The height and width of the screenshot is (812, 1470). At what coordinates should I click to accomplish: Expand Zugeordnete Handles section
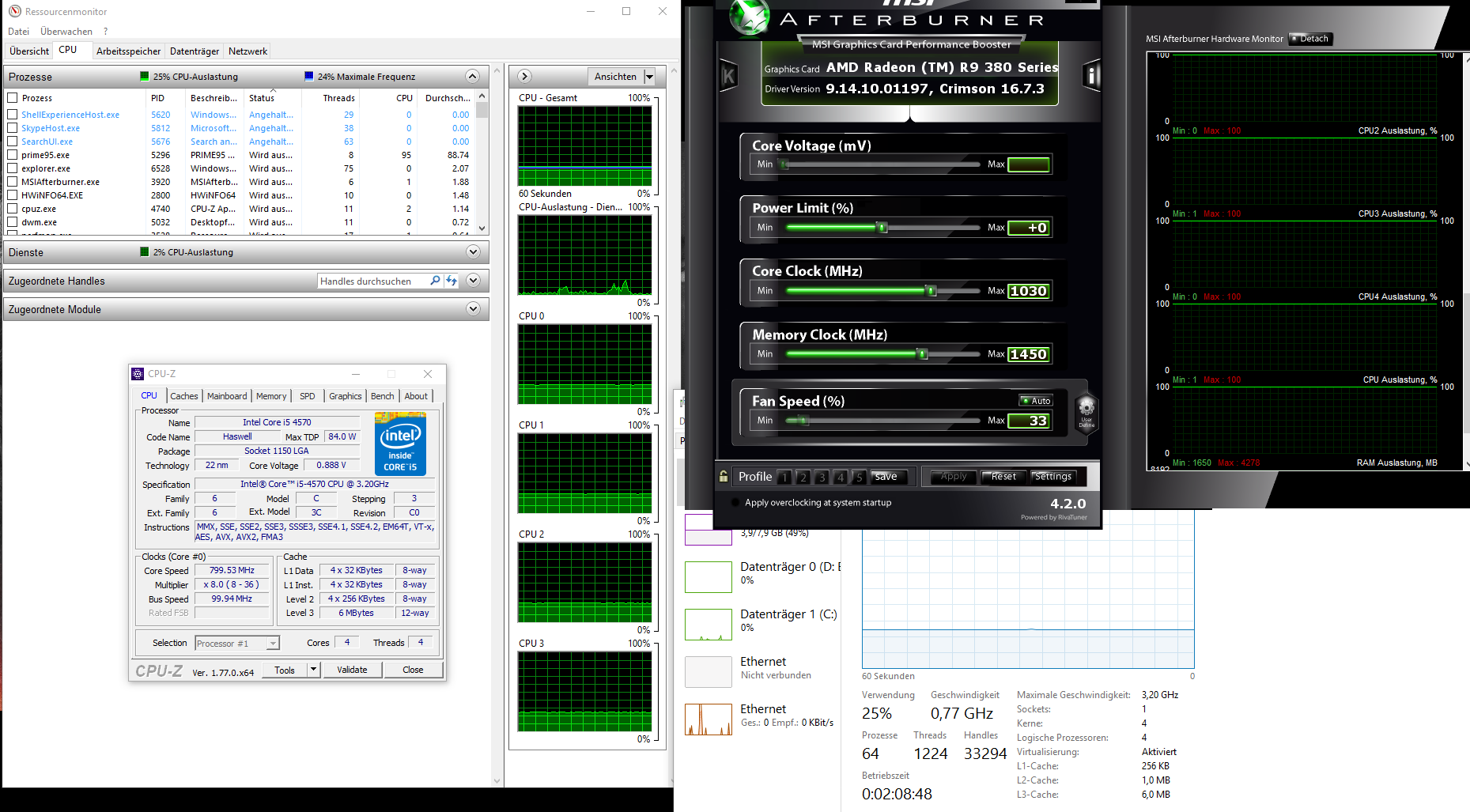pyautogui.click(x=473, y=281)
